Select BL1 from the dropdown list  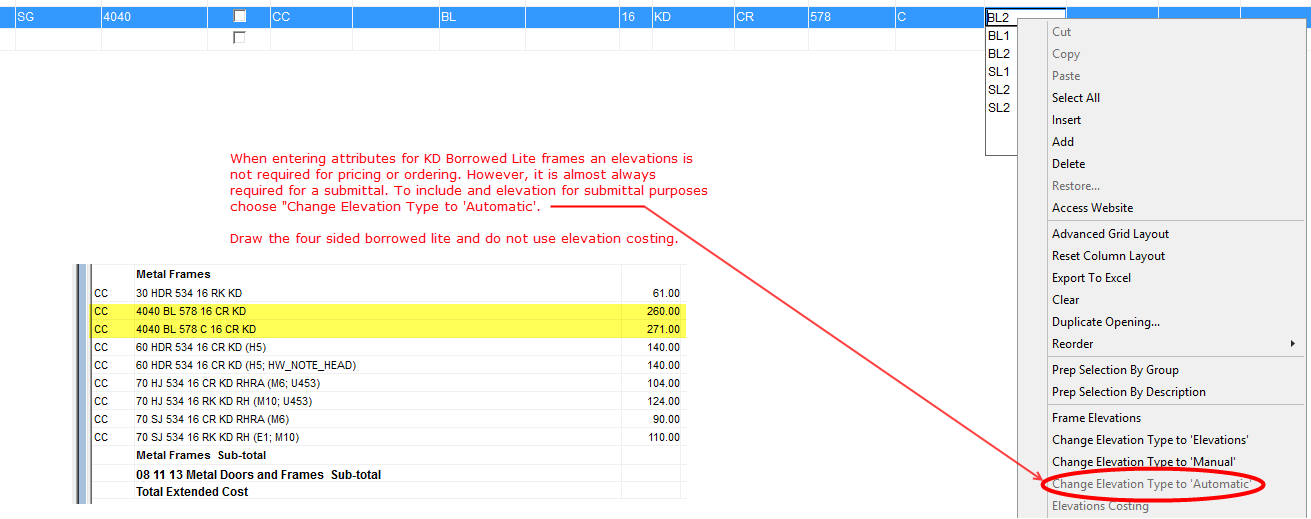click(x=999, y=36)
